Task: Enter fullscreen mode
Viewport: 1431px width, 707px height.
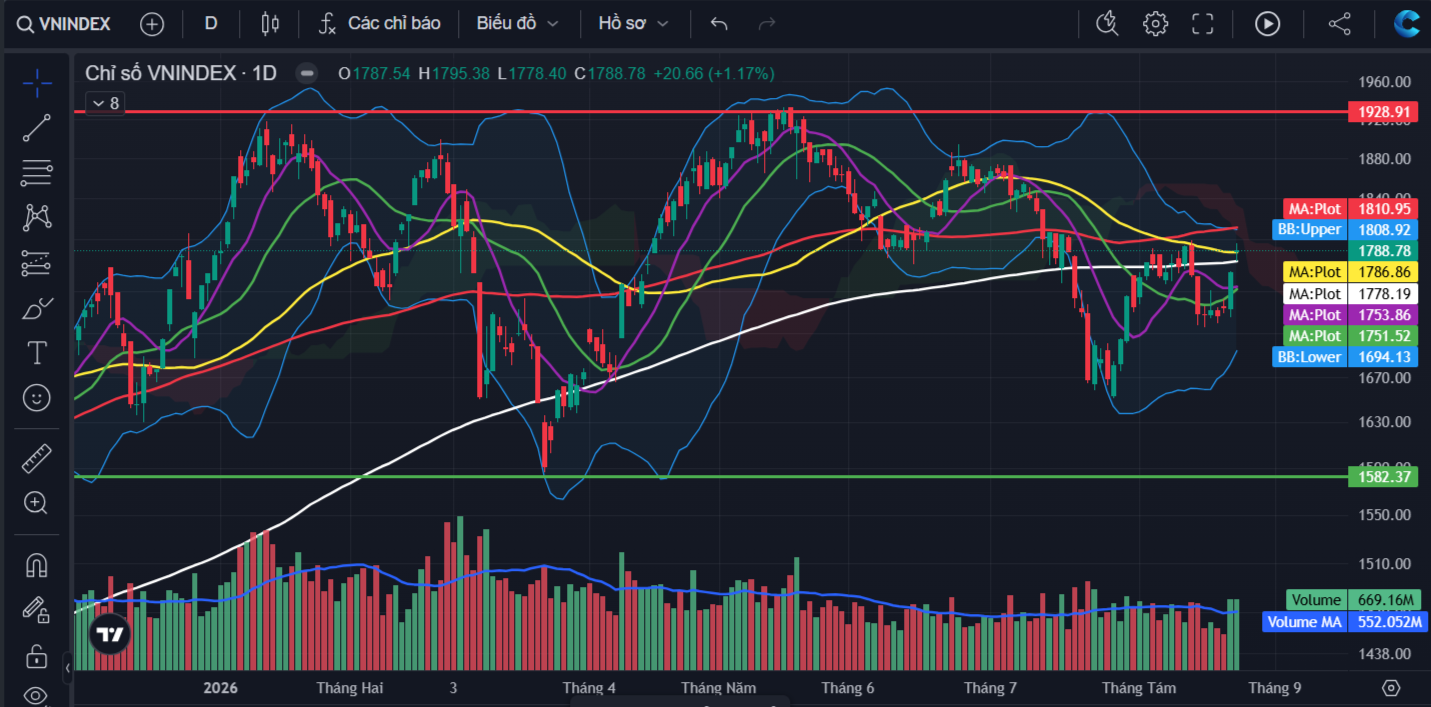Action: click(1203, 23)
